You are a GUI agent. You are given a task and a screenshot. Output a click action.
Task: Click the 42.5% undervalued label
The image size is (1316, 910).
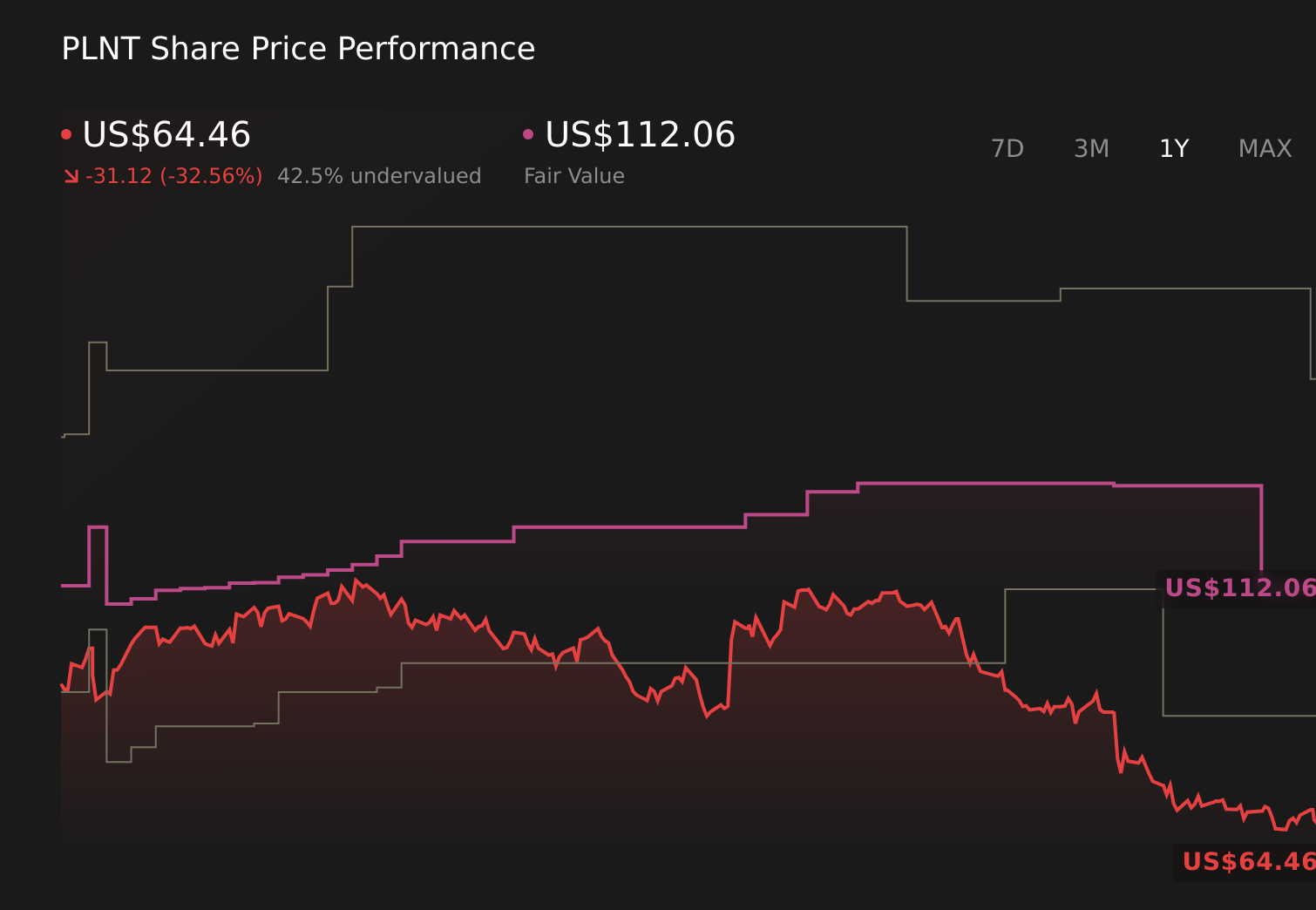coord(379,175)
